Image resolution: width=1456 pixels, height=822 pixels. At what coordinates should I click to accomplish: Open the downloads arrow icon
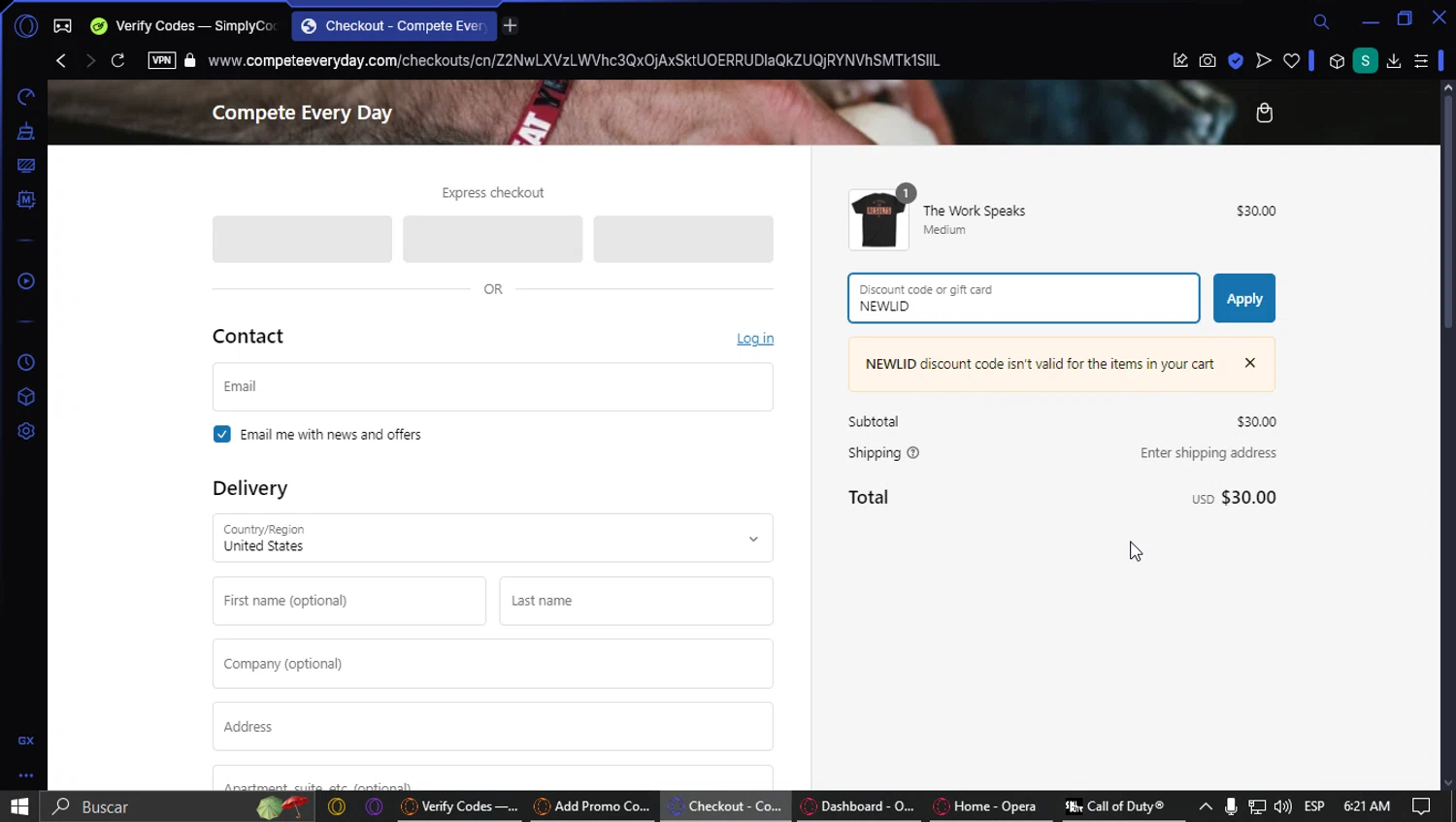[x=1394, y=60]
